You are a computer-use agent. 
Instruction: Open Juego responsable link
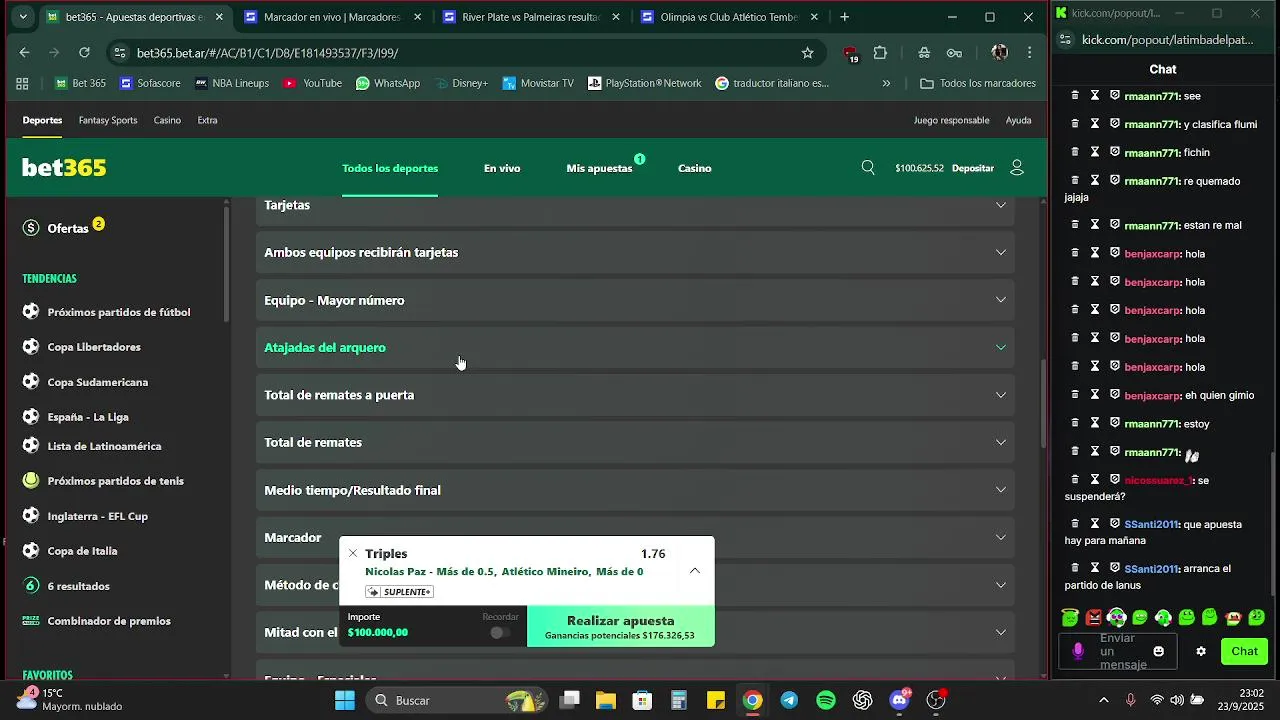pos(951,120)
